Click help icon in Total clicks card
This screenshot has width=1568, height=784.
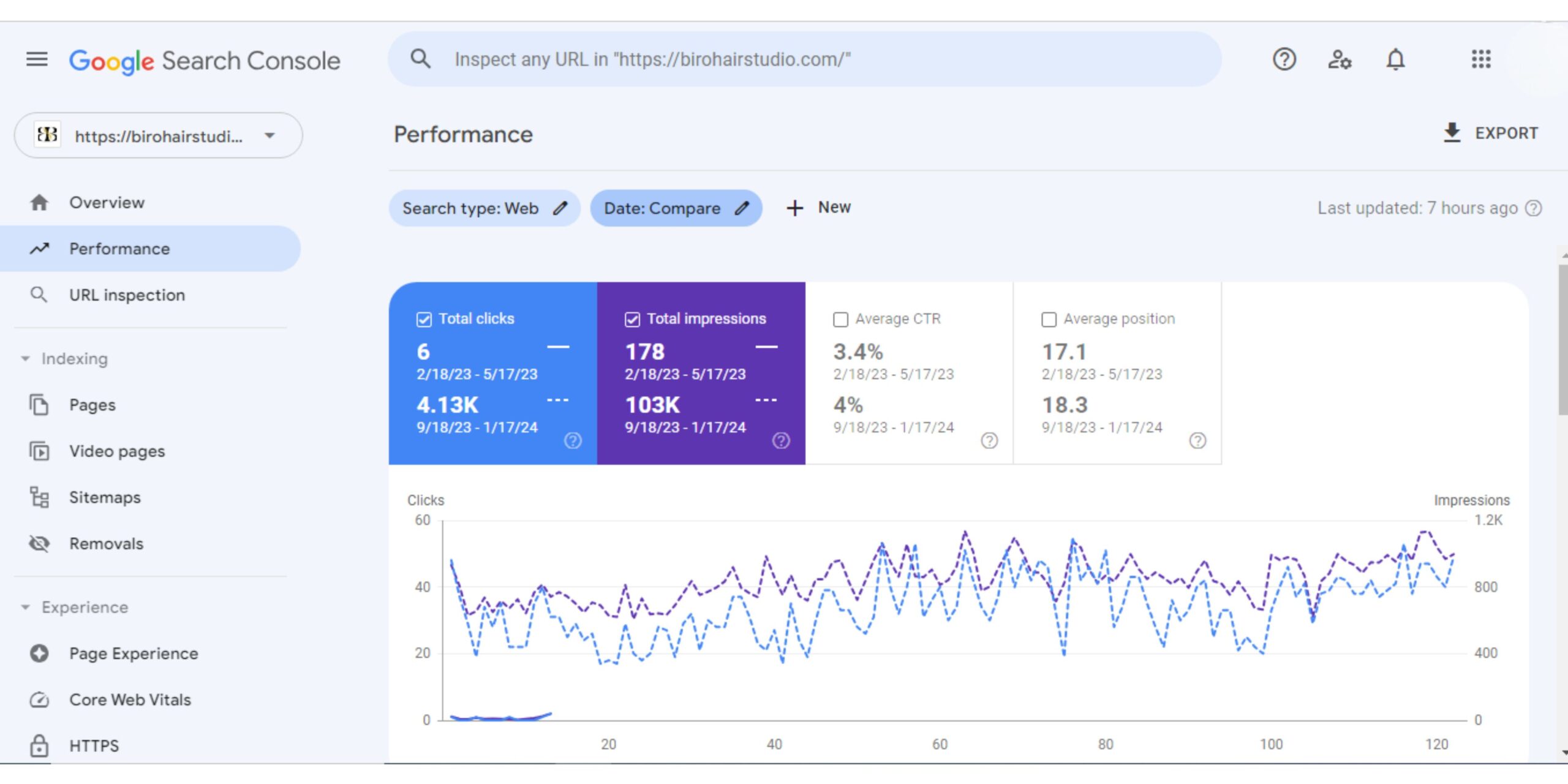[x=573, y=440]
